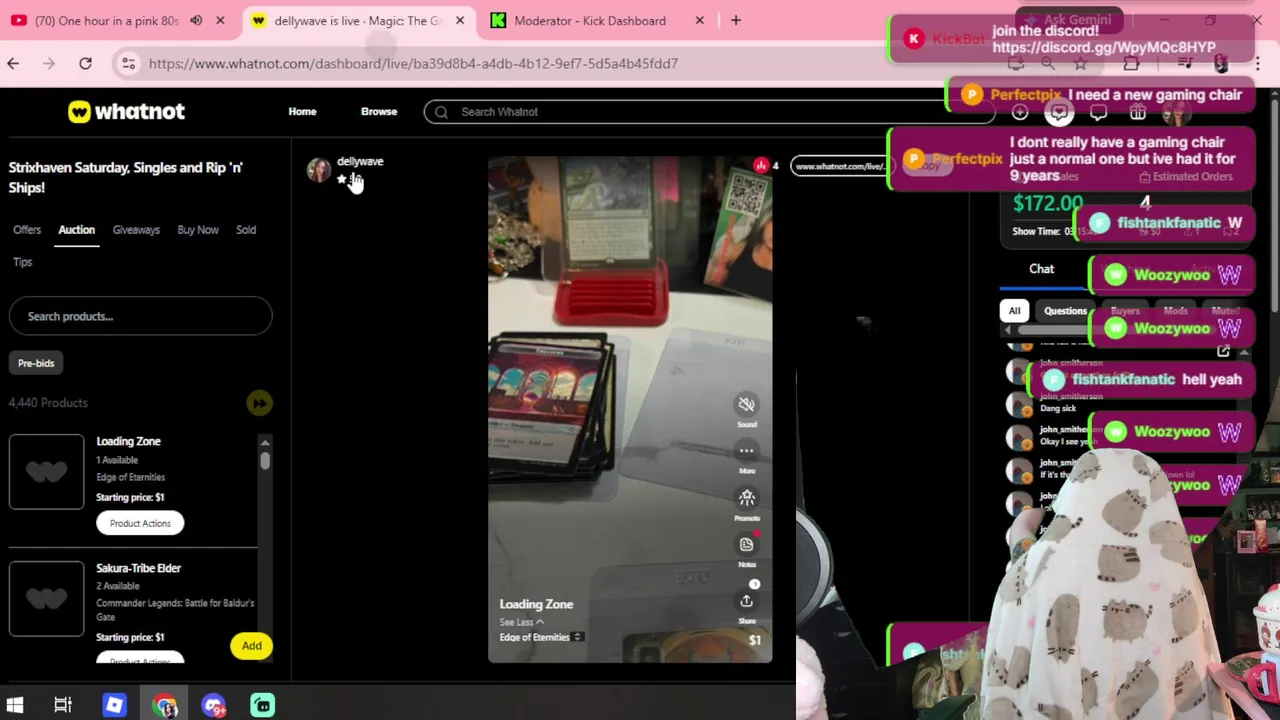1280x720 pixels.
Task: Open the chat bubble messages icon in header
Action: click(1098, 113)
